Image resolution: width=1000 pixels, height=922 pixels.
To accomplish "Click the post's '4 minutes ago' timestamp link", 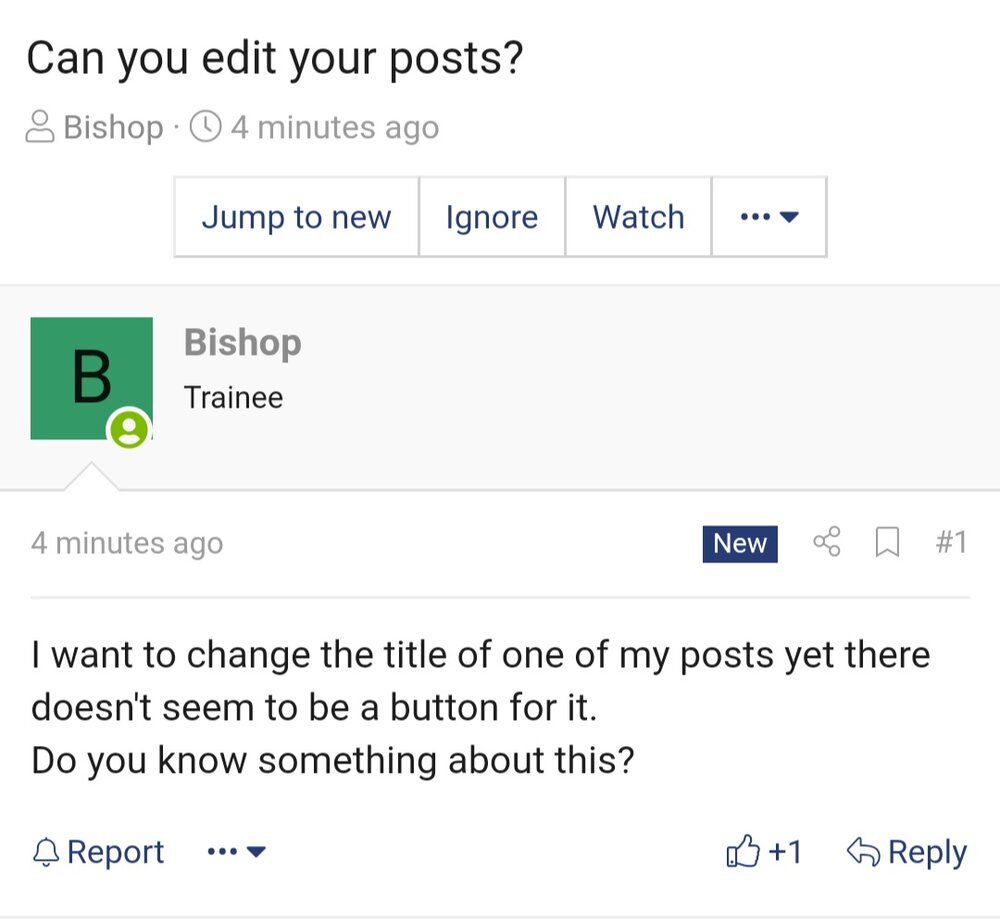I will tap(127, 543).
